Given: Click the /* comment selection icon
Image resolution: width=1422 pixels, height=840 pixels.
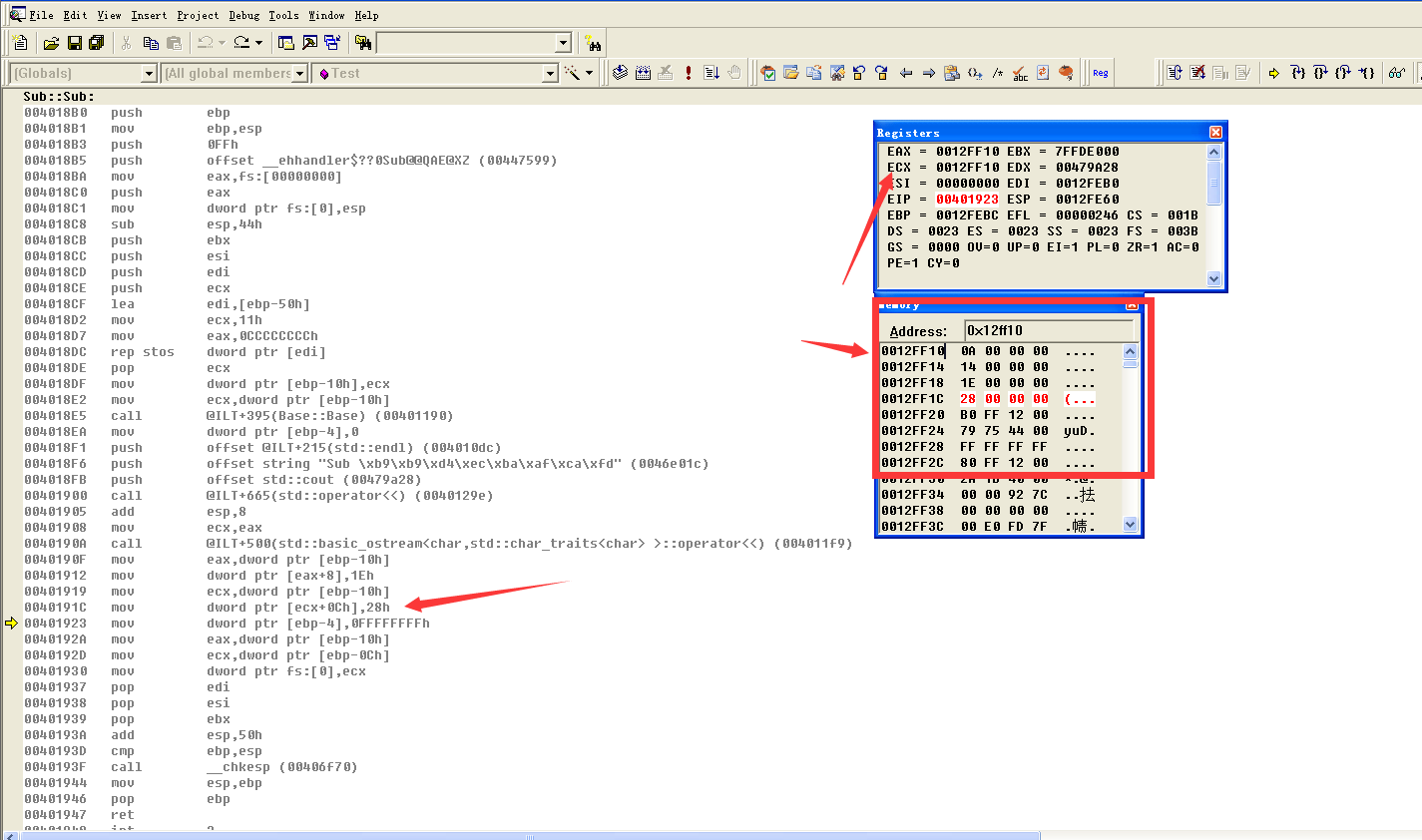Looking at the screenshot, I should coord(997,73).
